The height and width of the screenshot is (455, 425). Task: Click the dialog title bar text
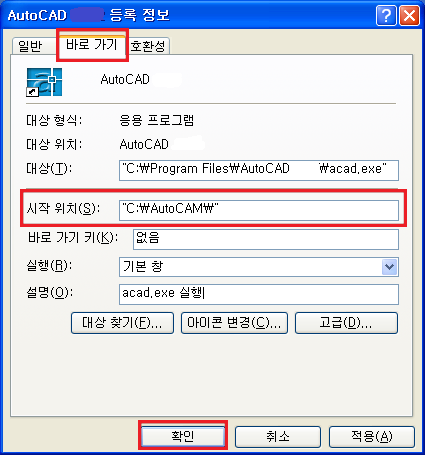89,15
